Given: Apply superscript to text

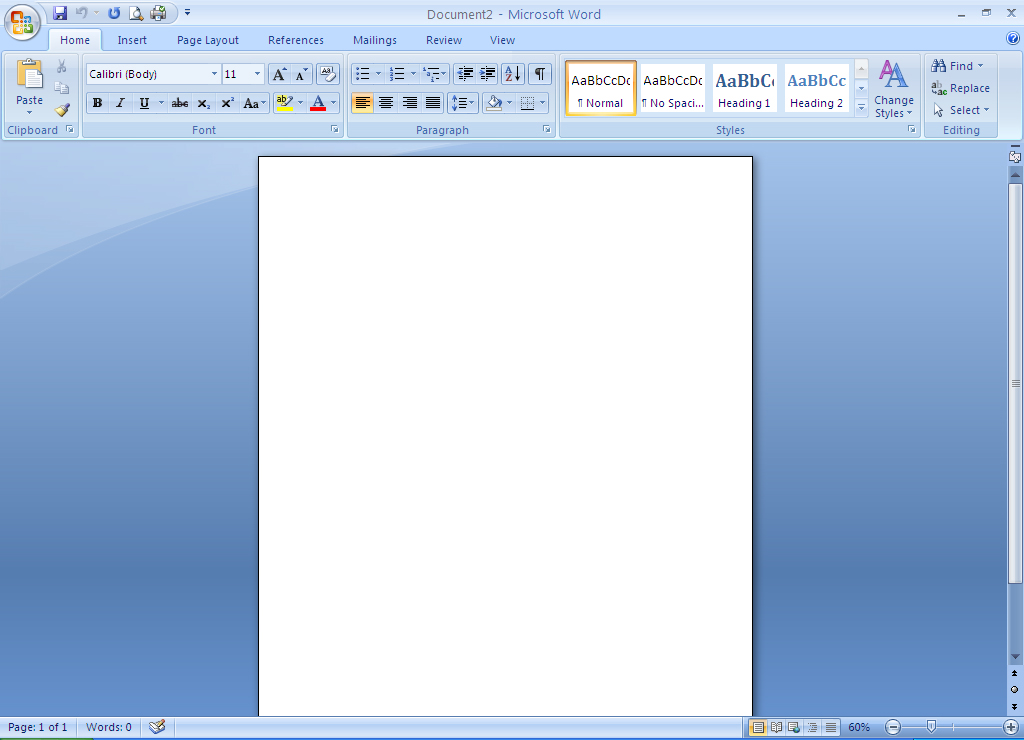Looking at the screenshot, I should click(x=227, y=102).
